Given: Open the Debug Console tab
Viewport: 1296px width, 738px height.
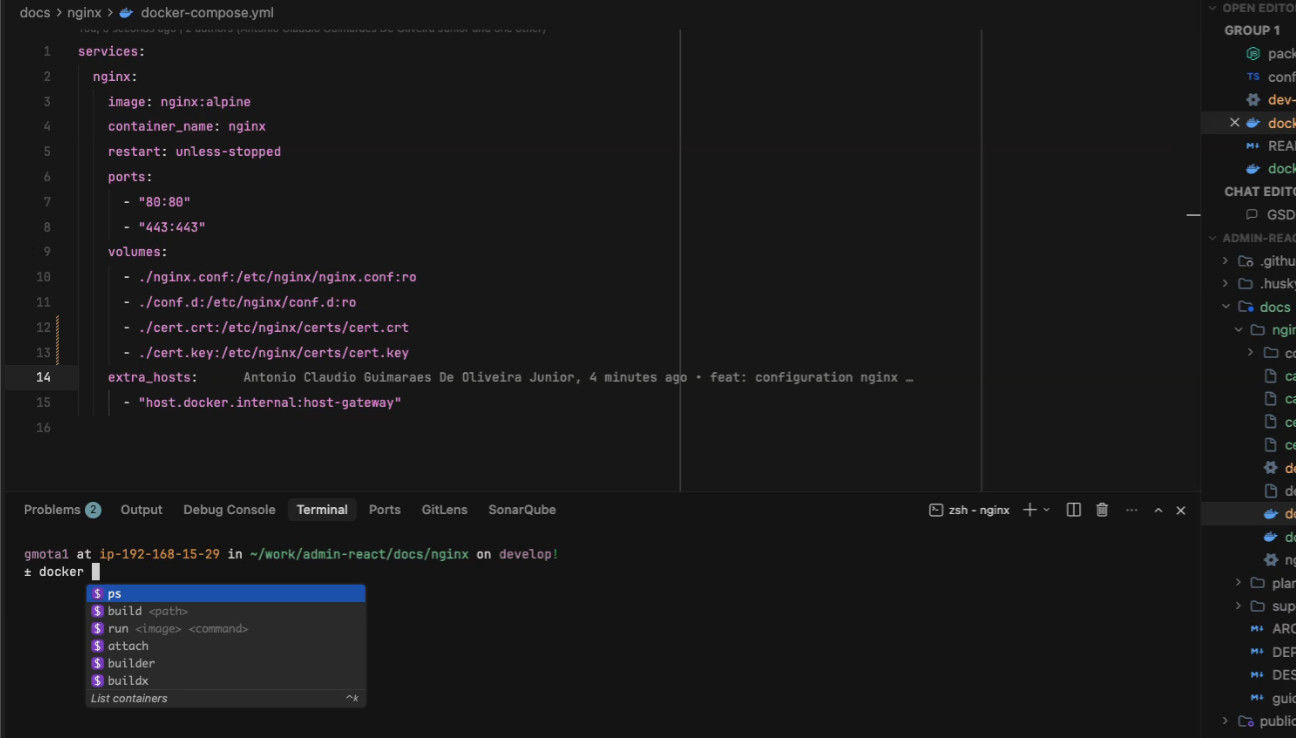Looking at the screenshot, I should [229, 510].
